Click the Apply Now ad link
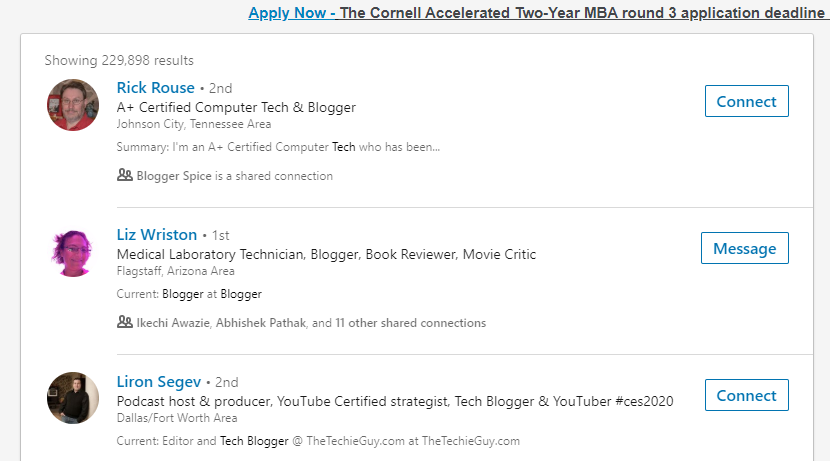Image resolution: width=830 pixels, height=461 pixels. [x=288, y=13]
